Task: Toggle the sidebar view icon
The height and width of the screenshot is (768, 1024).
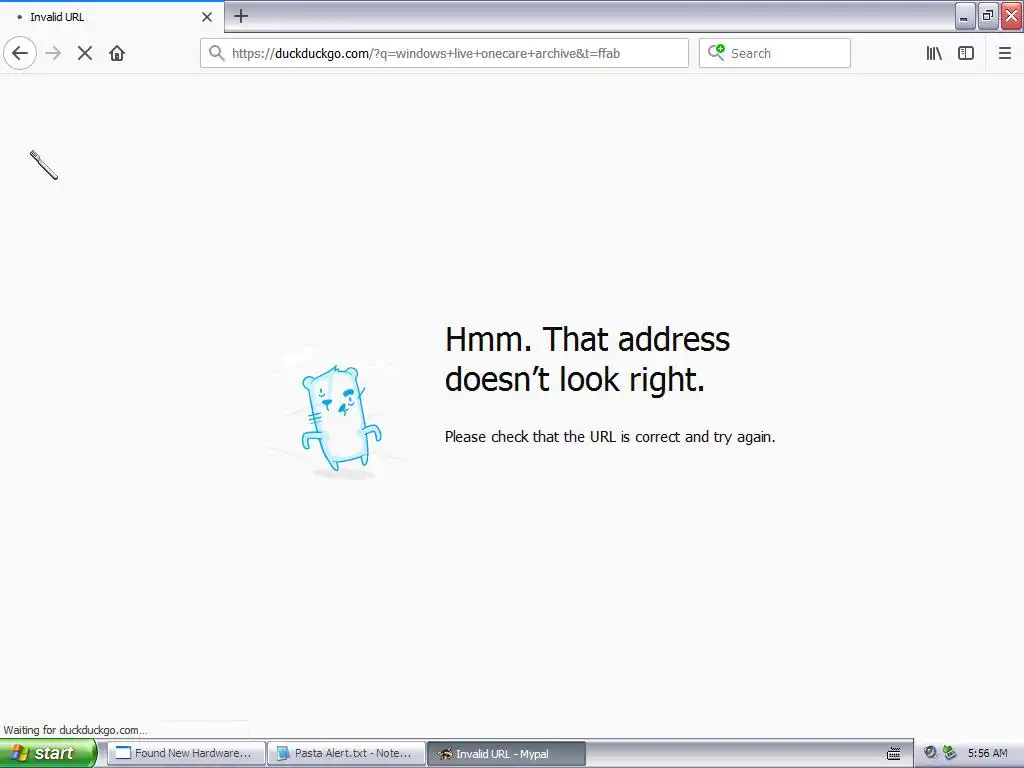Action: pyautogui.click(x=966, y=53)
